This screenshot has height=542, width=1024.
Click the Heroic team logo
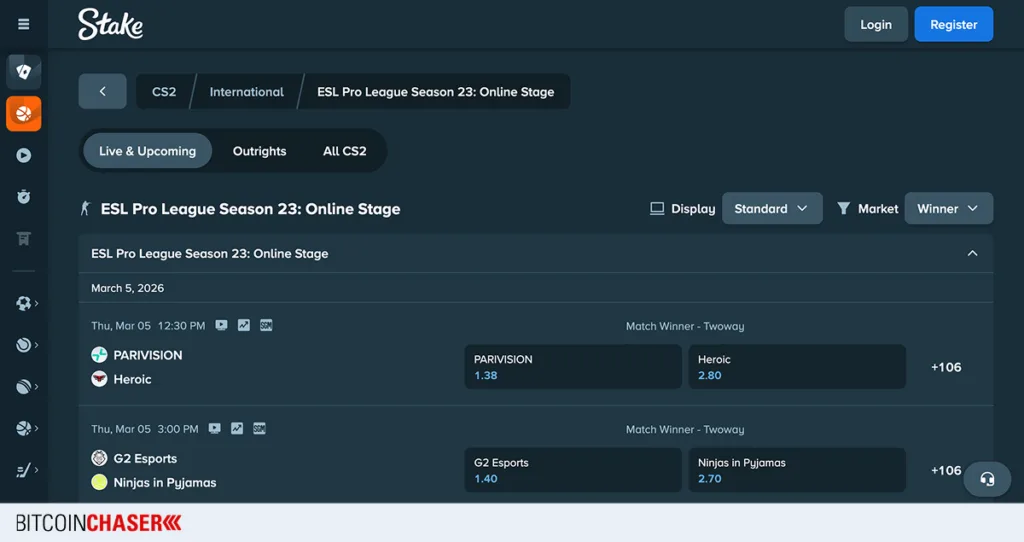point(99,379)
